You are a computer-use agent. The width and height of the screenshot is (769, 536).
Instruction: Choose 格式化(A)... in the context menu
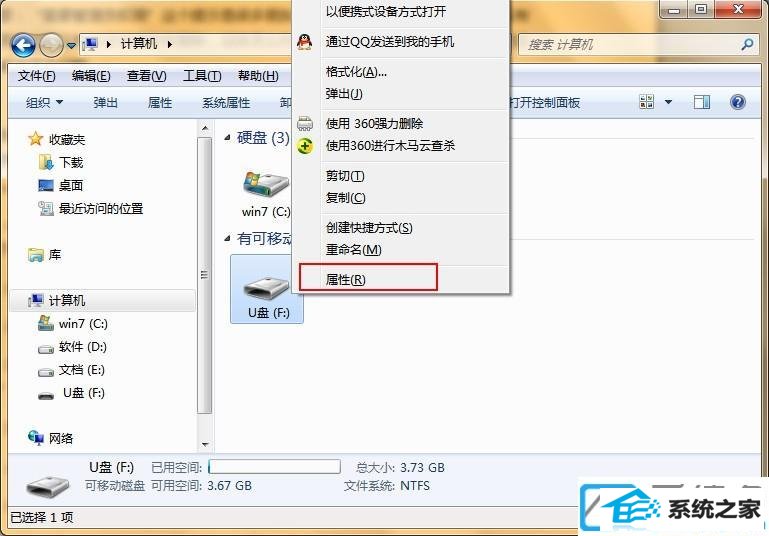click(x=356, y=72)
